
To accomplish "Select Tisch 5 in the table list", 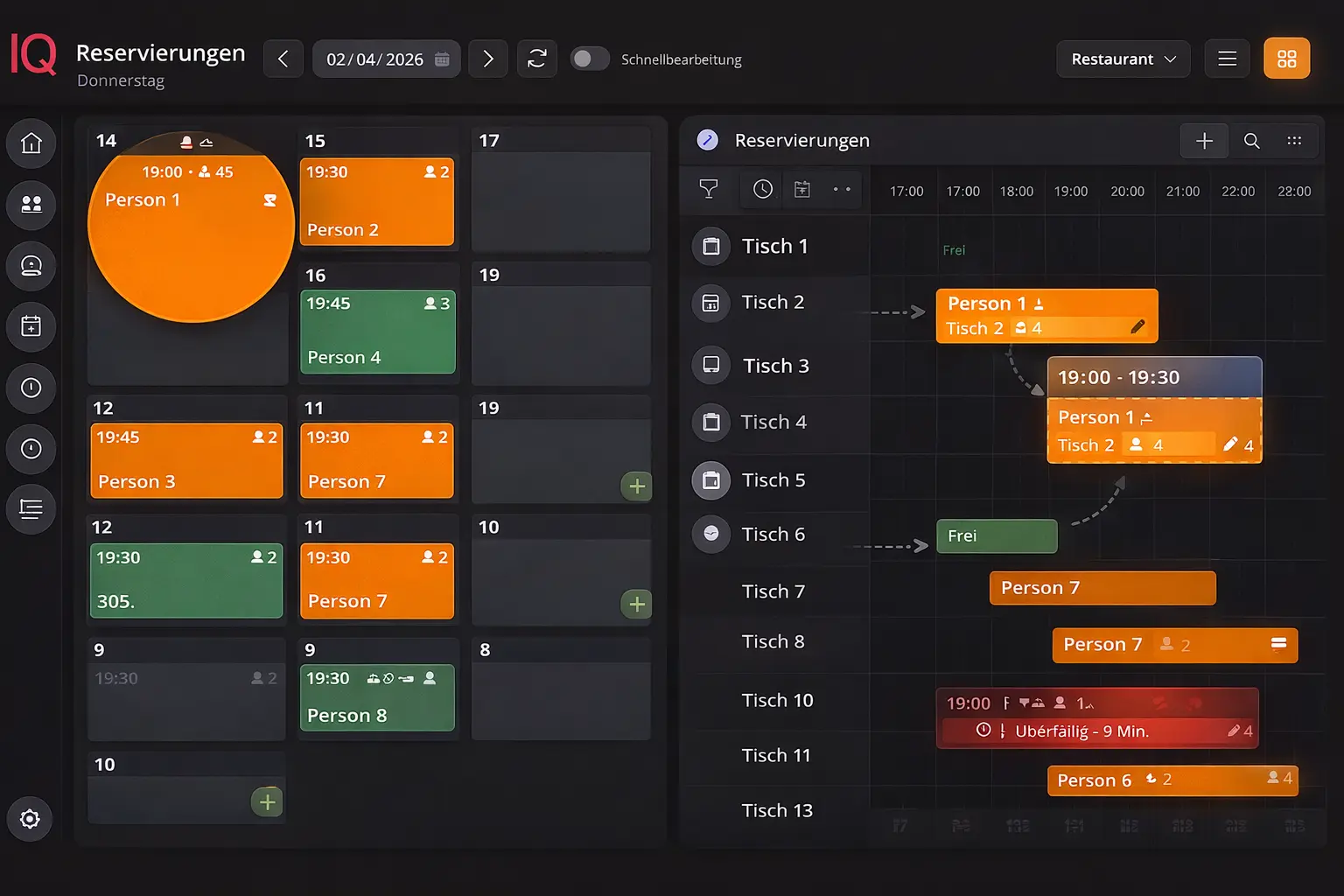I will click(x=773, y=480).
